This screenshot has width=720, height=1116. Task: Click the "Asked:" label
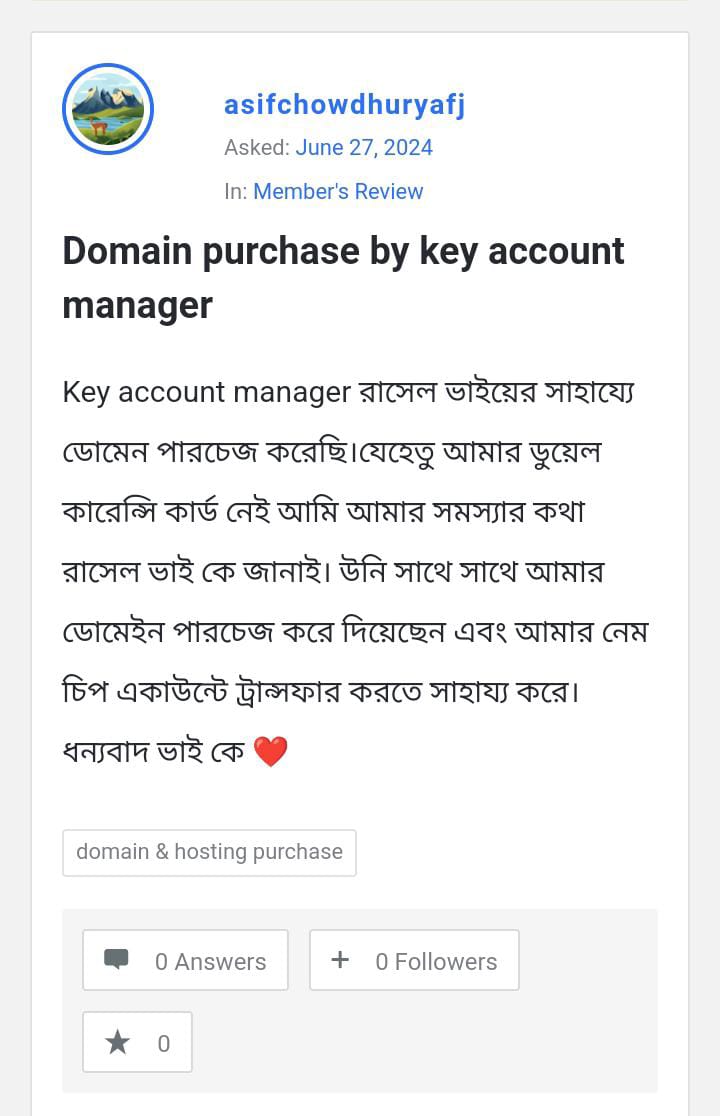coord(256,147)
